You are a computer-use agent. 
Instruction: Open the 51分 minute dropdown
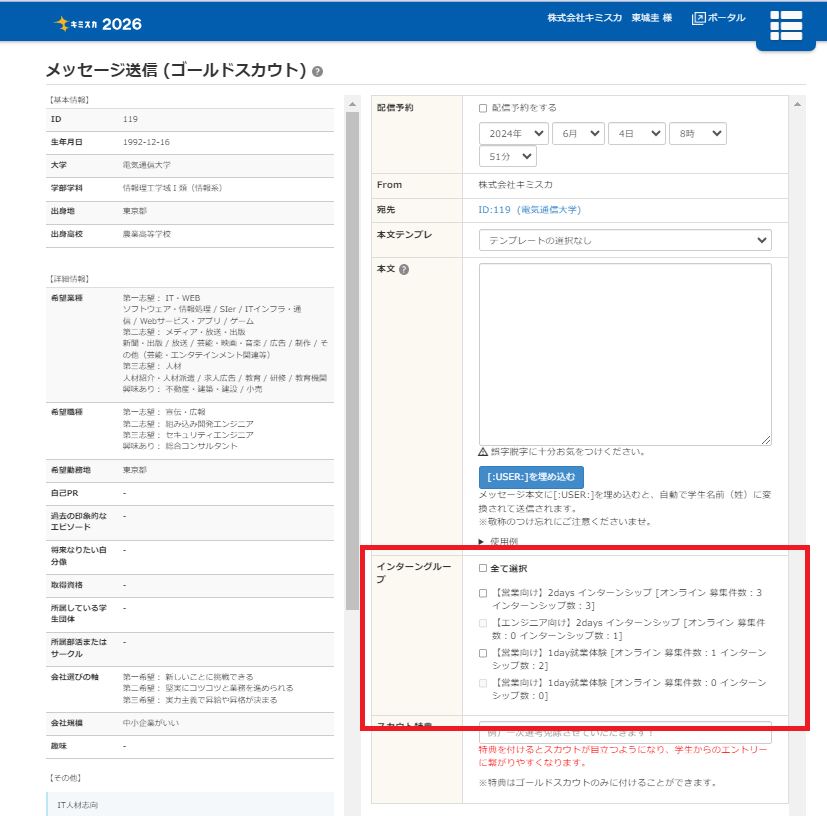click(x=508, y=156)
